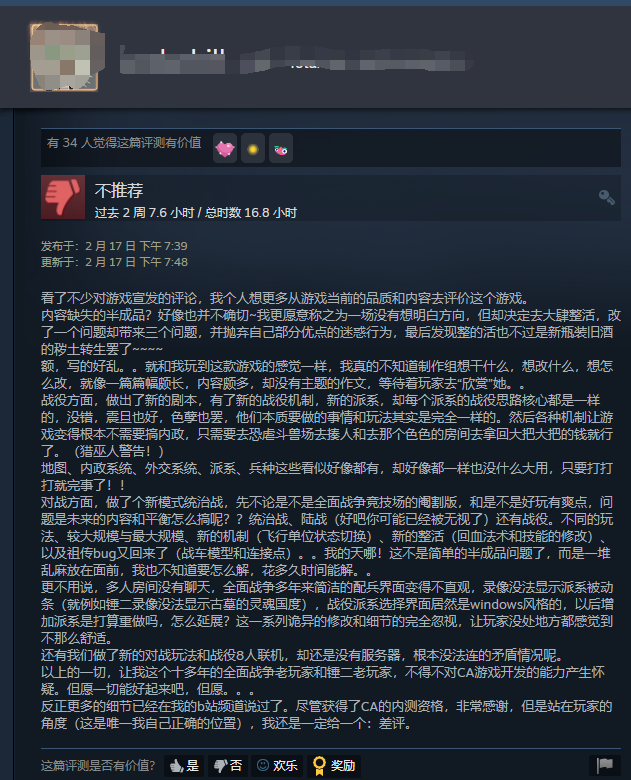Click the 发布于 2 月 17 日 date

(114, 246)
